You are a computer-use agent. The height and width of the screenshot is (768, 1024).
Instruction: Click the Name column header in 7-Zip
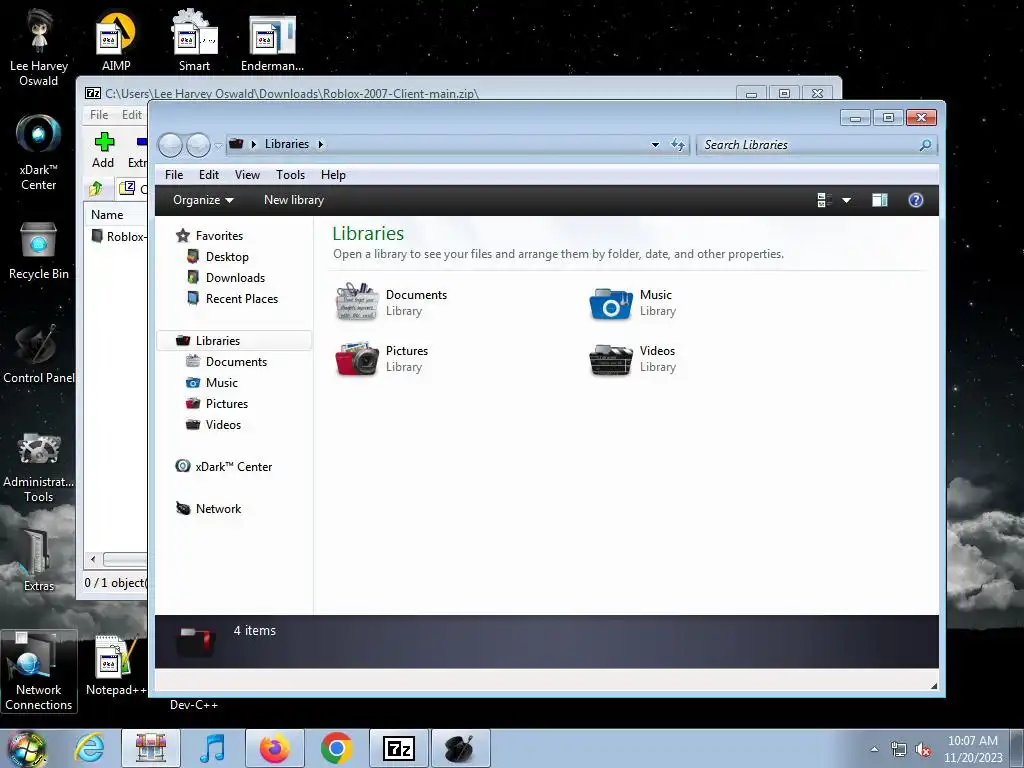pos(107,215)
